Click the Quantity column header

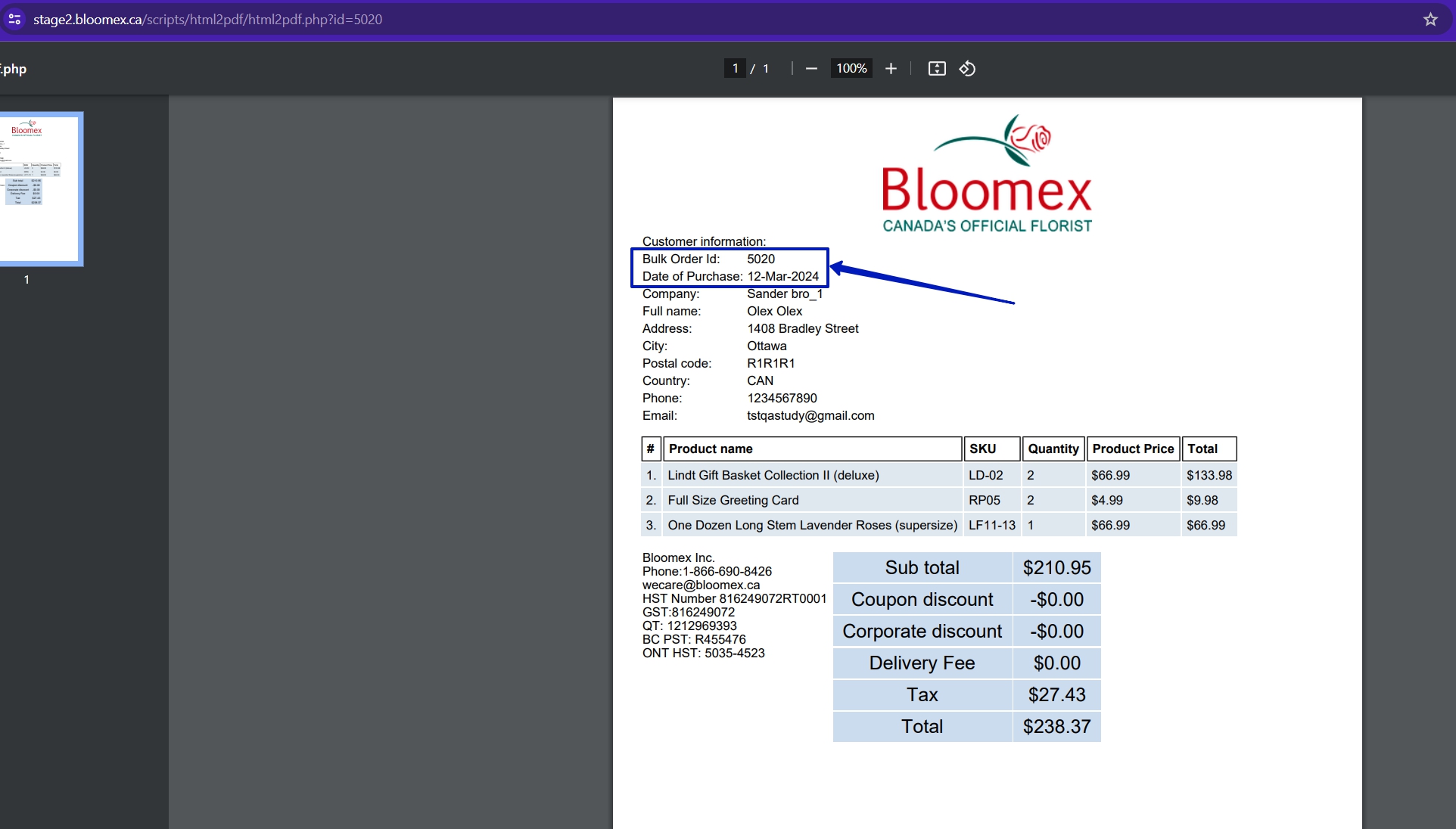(x=1053, y=449)
